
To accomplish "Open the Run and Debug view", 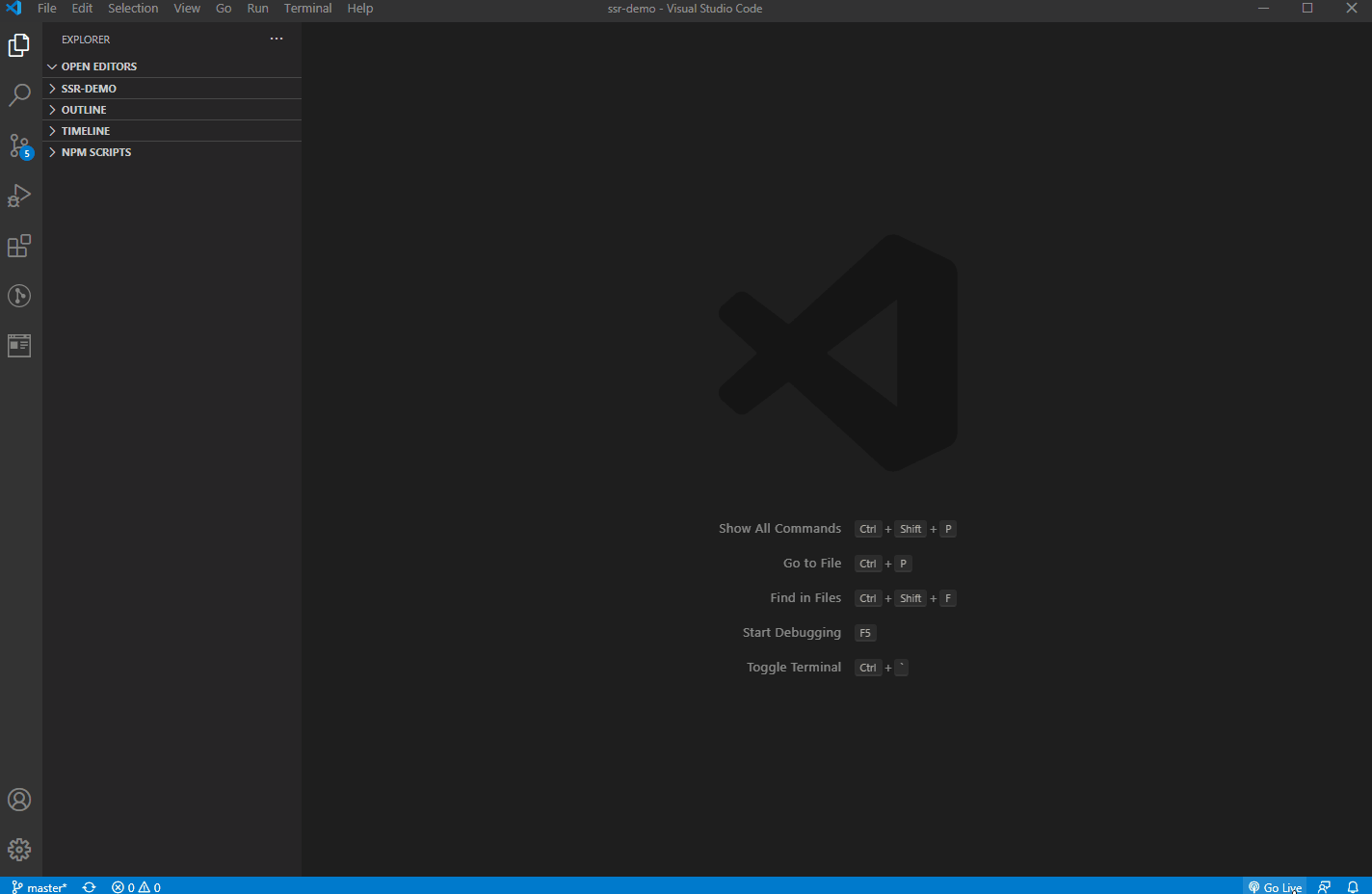I will pos(19,196).
